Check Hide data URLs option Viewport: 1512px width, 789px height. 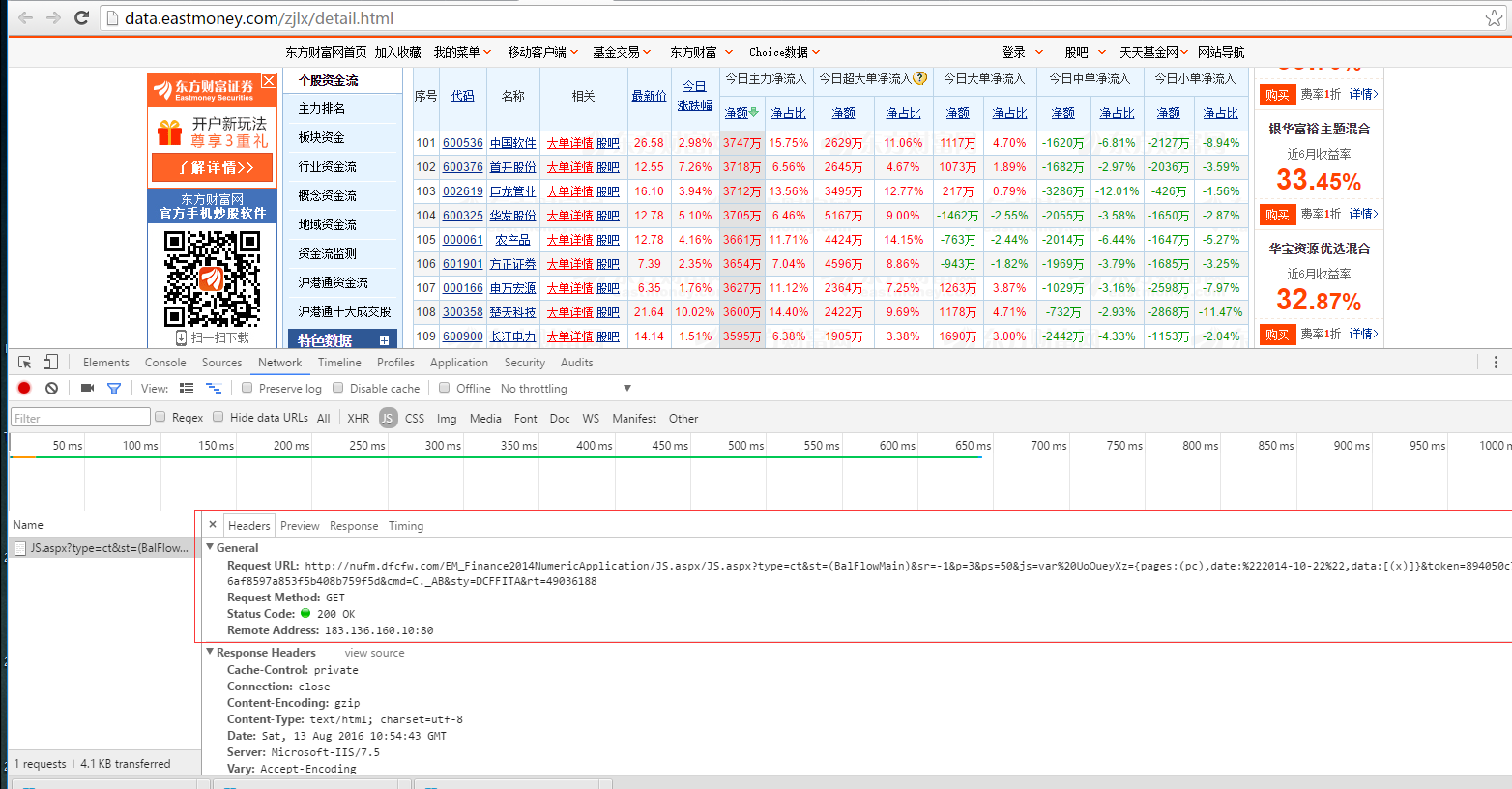click(x=218, y=417)
